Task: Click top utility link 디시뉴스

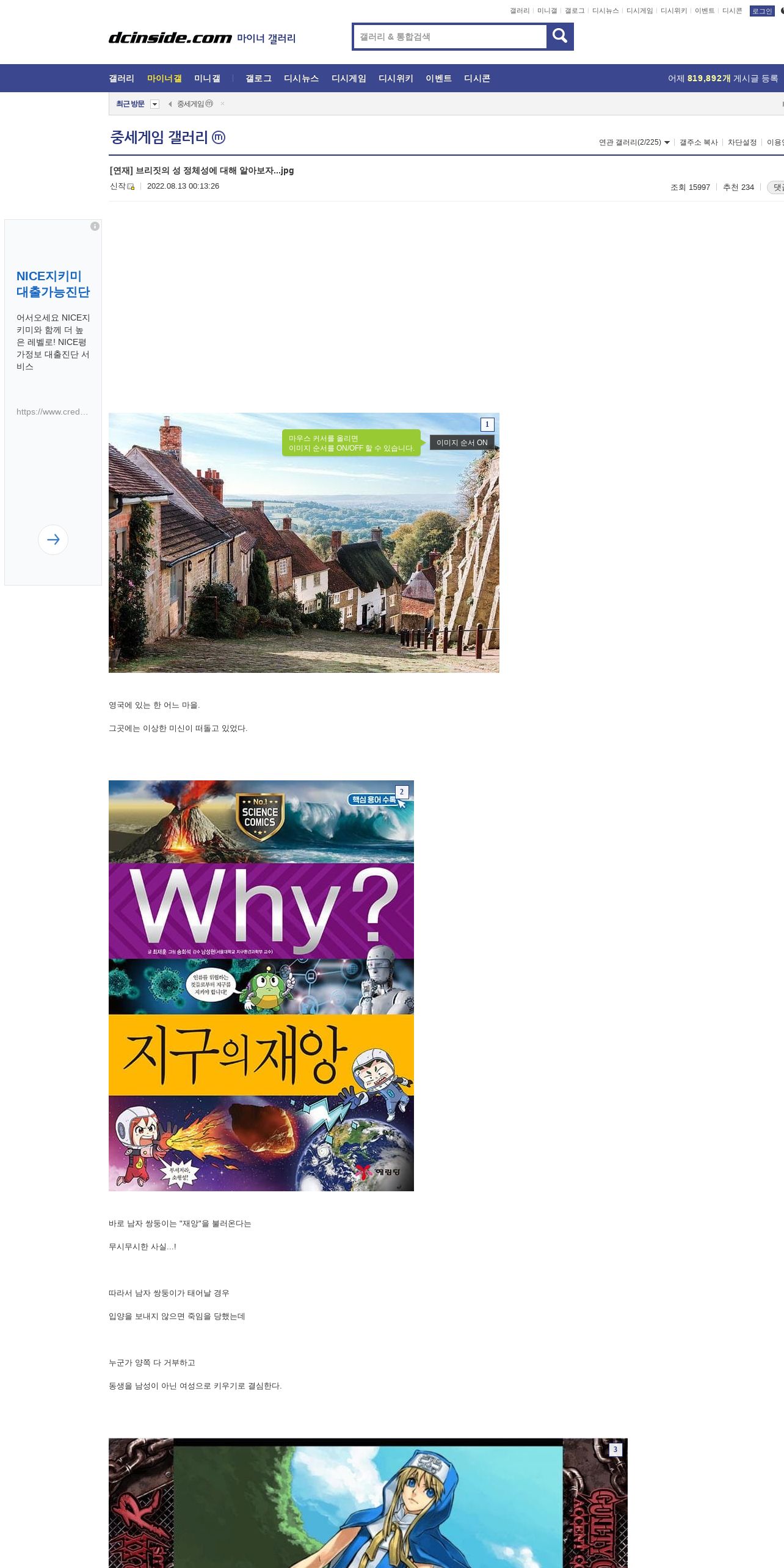Action: point(605,11)
